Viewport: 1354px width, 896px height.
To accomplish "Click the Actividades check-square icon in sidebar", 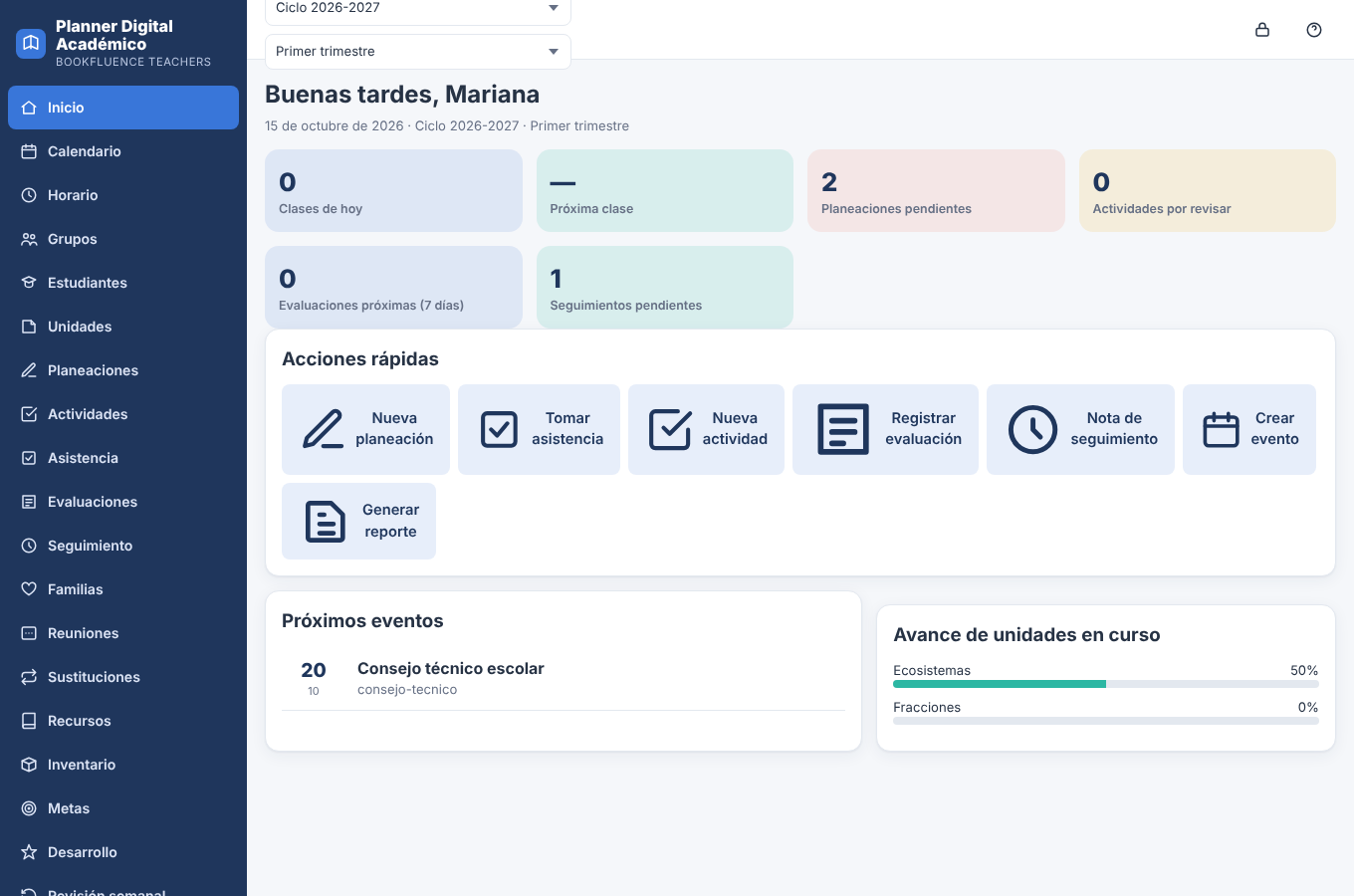I will click(x=29, y=414).
